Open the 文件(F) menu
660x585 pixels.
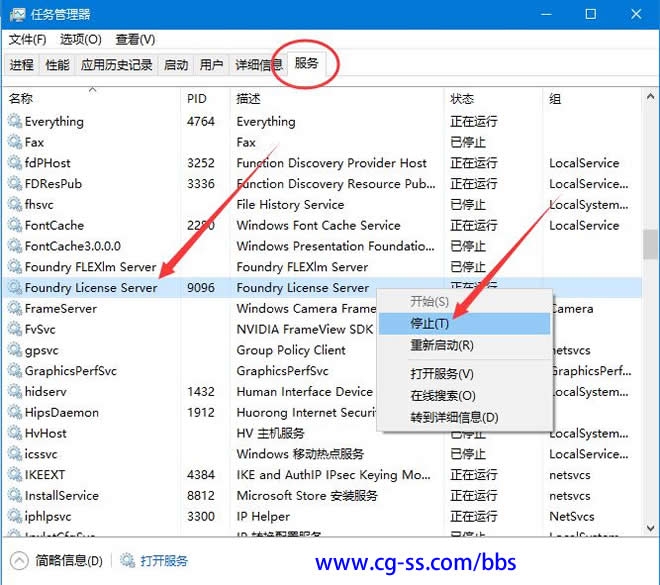(27, 39)
